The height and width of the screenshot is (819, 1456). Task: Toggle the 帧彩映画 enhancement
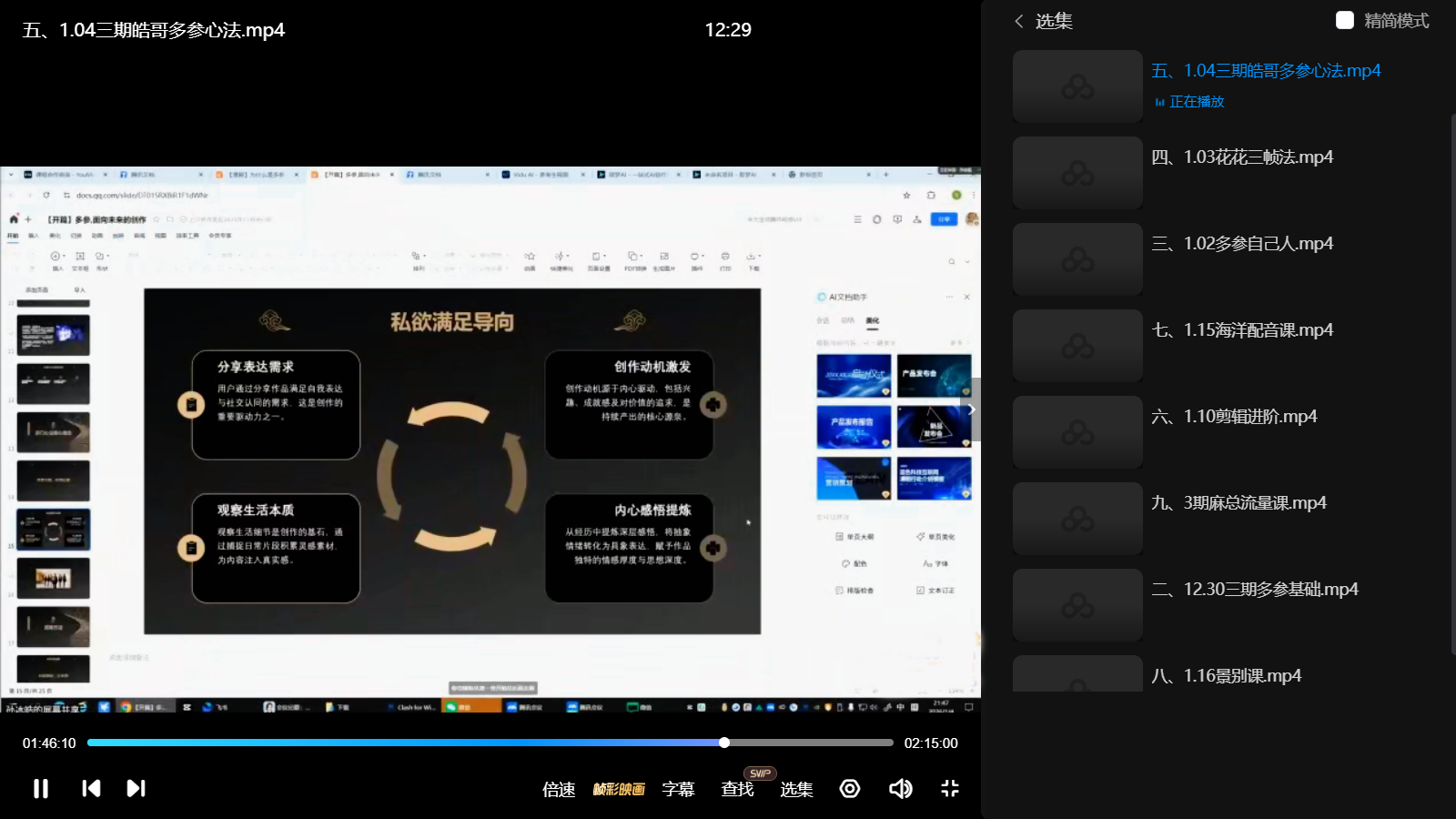619,789
